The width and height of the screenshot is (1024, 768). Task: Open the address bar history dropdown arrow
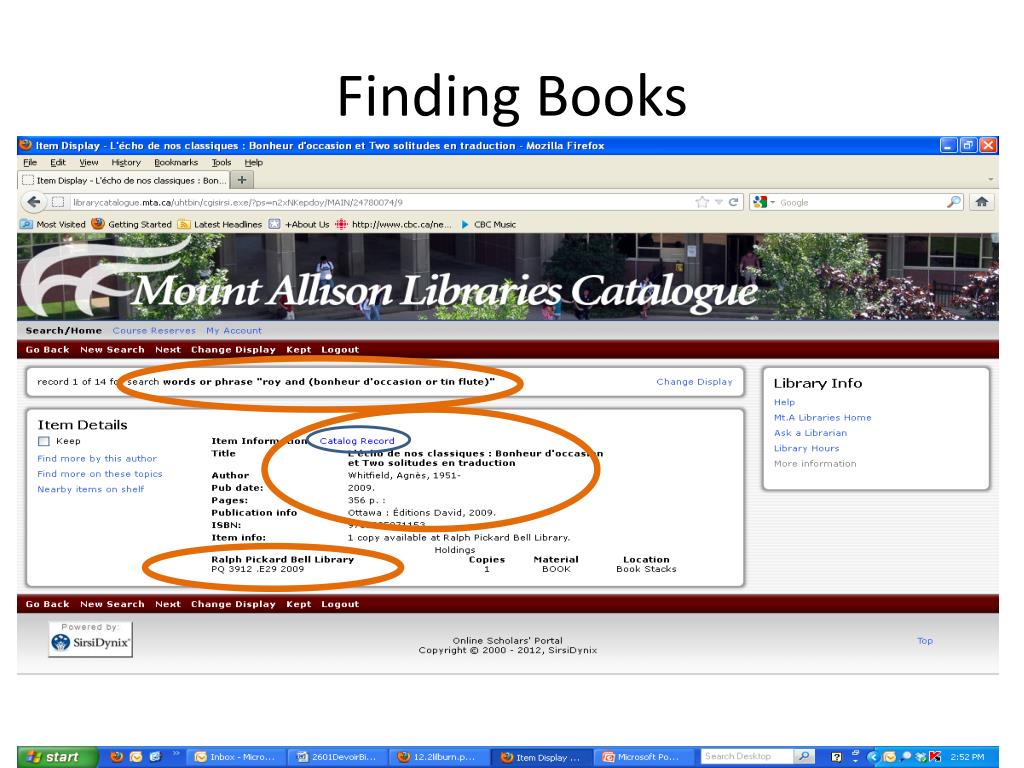pyautogui.click(x=718, y=202)
